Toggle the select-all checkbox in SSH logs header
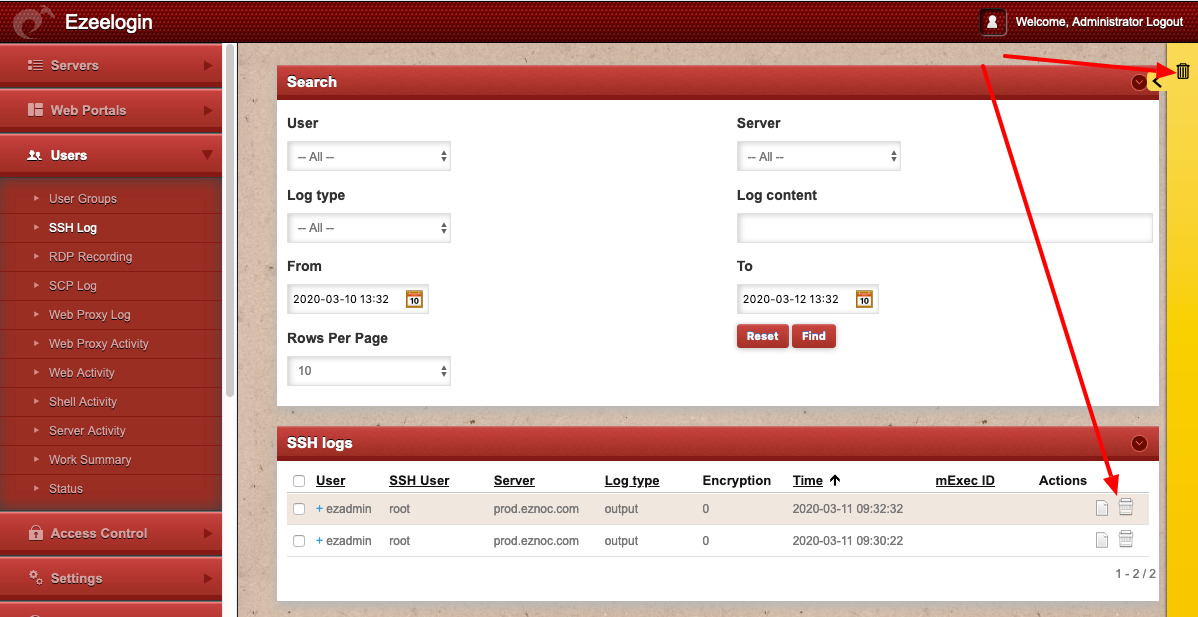This screenshot has width=1198, height=617. point(300,481)
